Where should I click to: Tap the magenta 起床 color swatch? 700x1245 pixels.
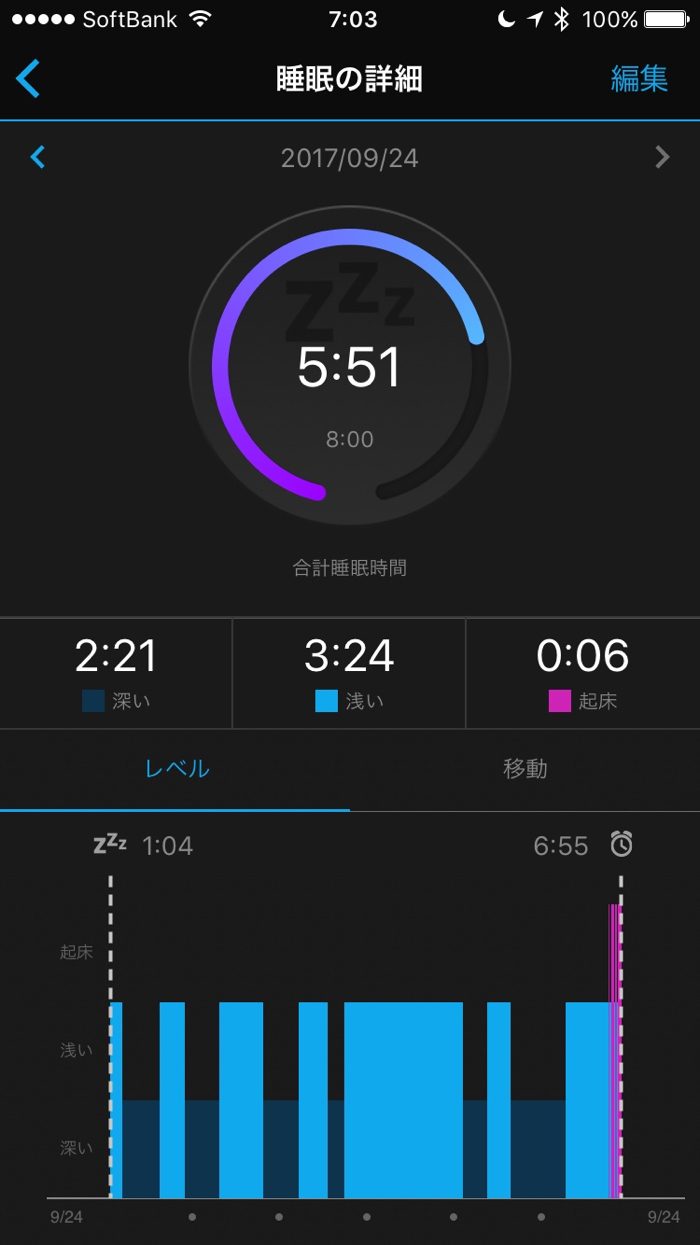(559, 701)
